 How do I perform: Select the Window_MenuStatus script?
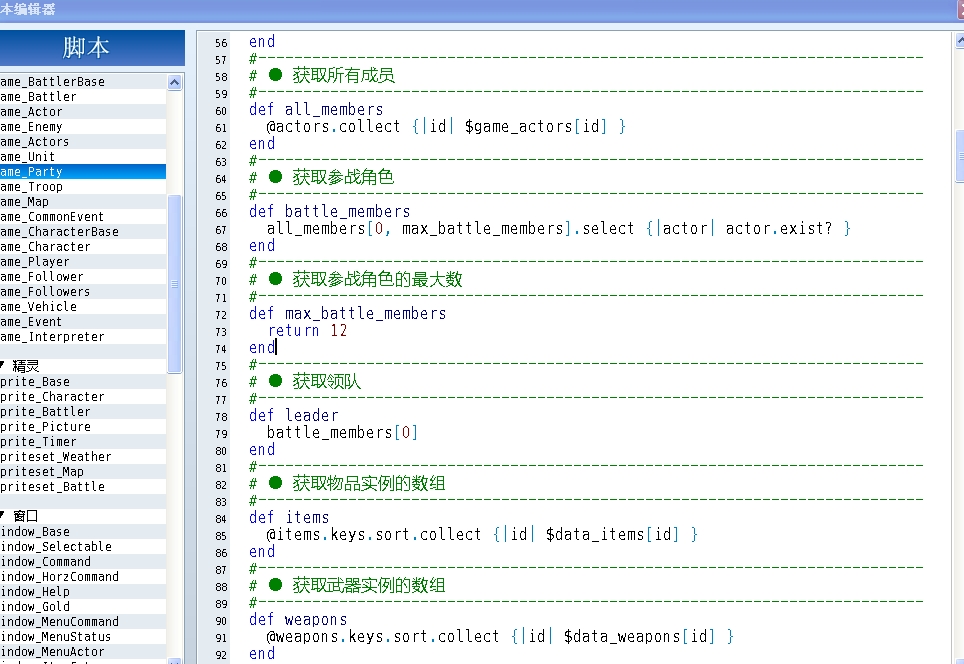[83, 637]
